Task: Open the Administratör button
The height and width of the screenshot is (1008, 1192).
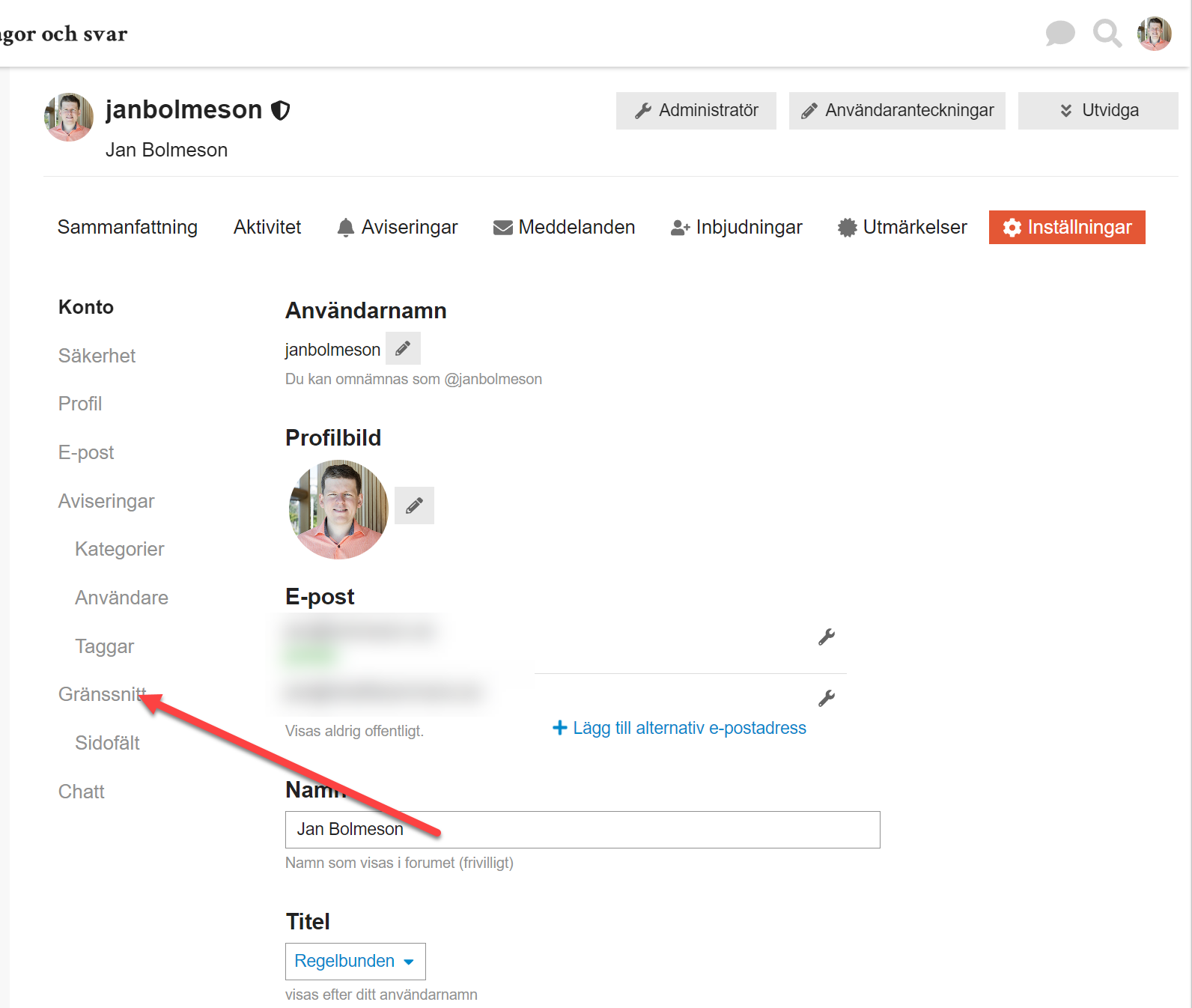Action: click(x=696, y=111)
